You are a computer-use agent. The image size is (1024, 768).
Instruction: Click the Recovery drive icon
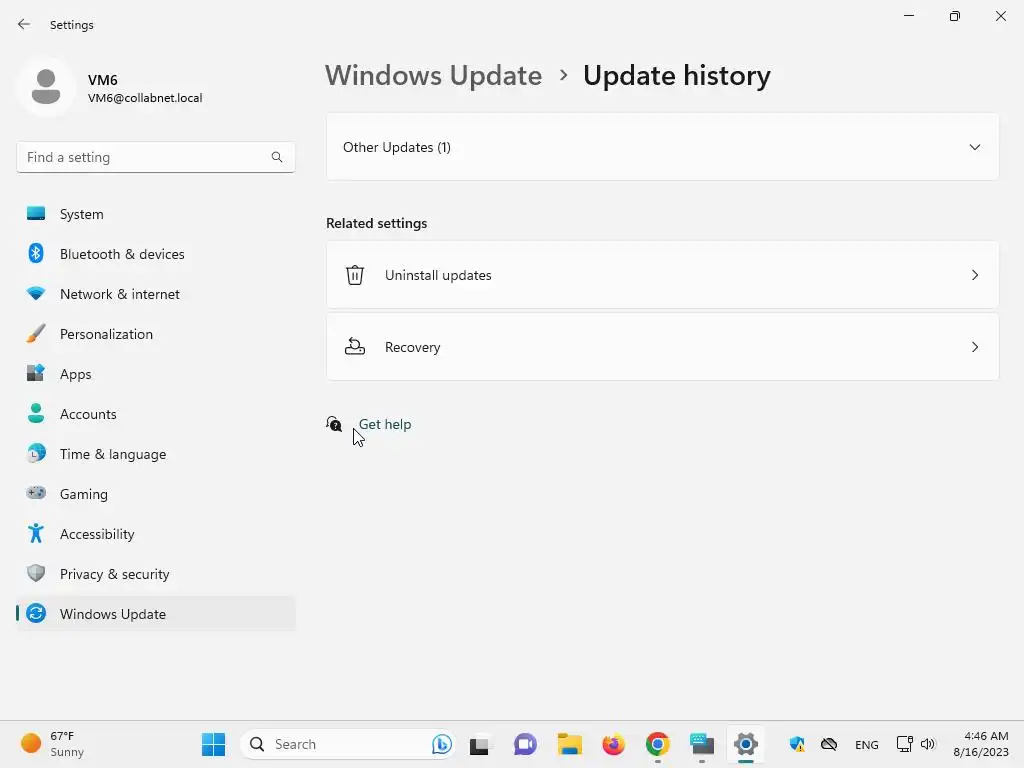[x=355, y=347]
